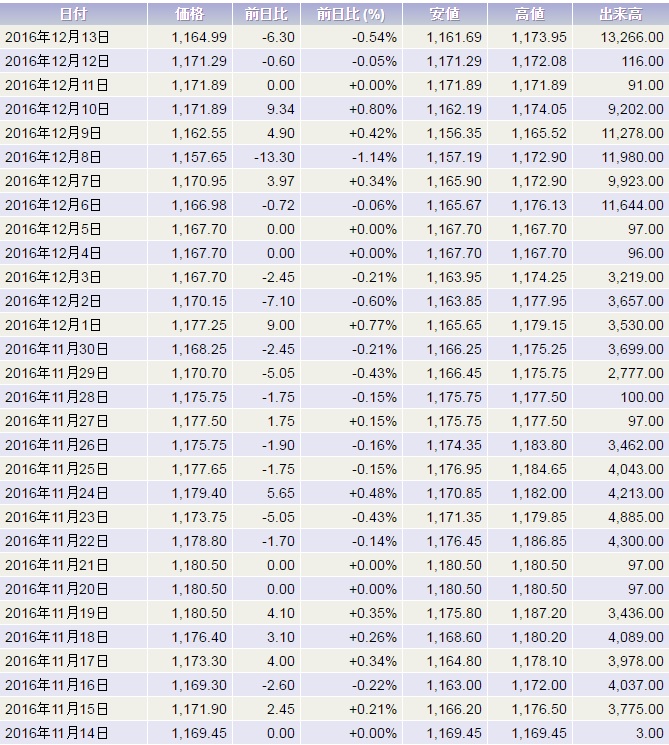Select the 出来高 column header
The height and width of the screenshot is (745, 669).
[x=619, y=14]
